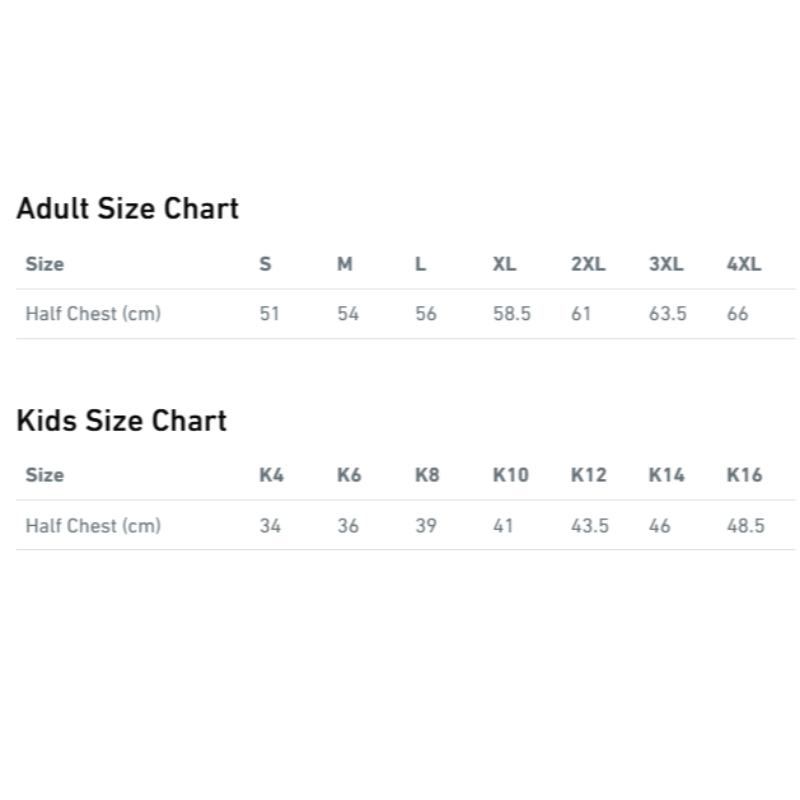Click the K8 kids size header
Viewport: 800px width, 800px height.
[x=427, y=476]
